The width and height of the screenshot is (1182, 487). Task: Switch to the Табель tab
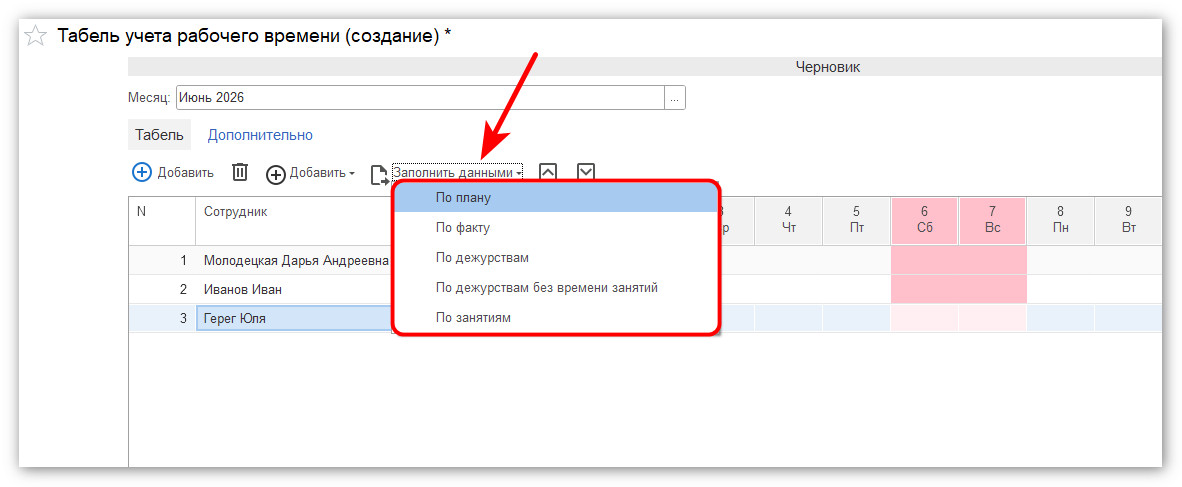click(x=159, y=135)
